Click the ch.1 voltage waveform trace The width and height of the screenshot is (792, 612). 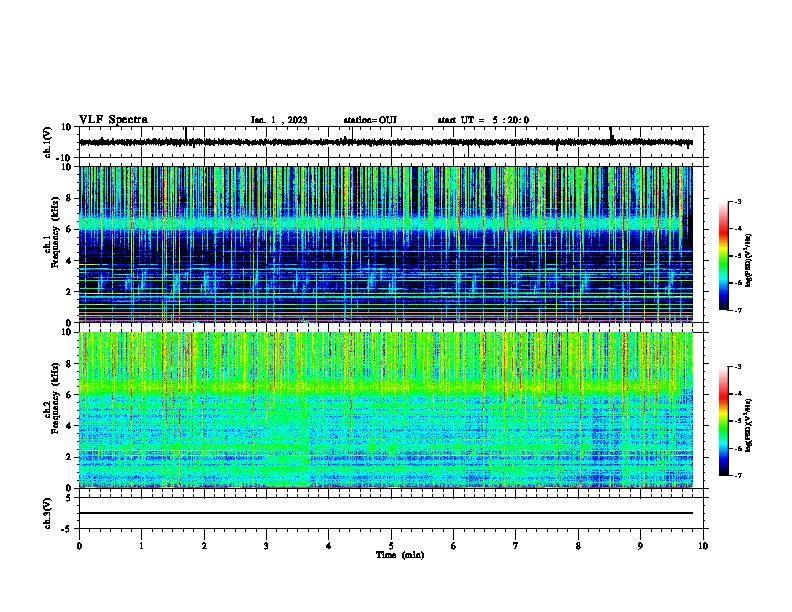(x=386, y=142)
